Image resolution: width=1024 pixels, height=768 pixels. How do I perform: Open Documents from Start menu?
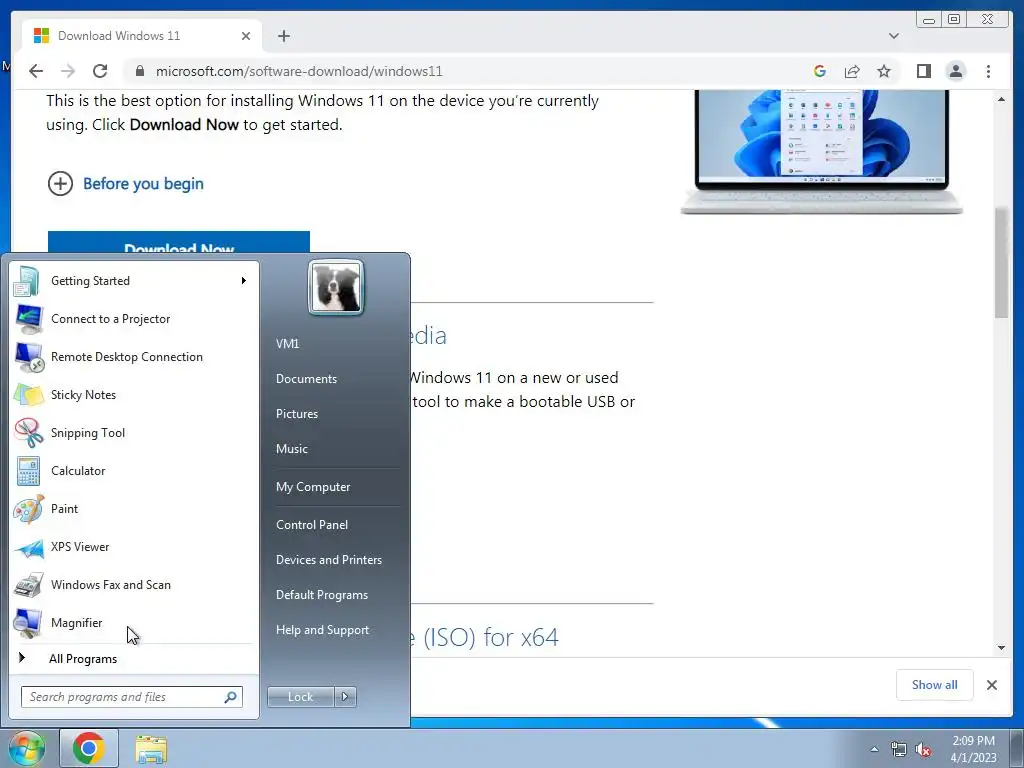(x=306, y=379)
